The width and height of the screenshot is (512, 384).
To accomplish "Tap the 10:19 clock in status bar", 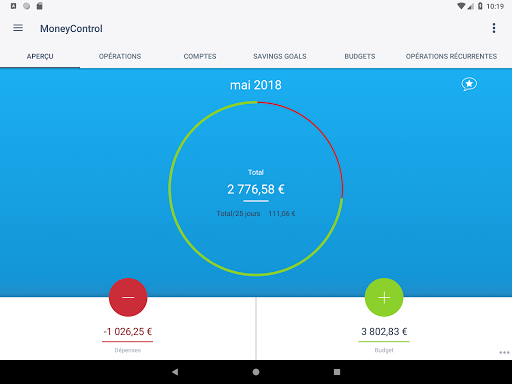I will pyautogui.click(x=495, y=6).
